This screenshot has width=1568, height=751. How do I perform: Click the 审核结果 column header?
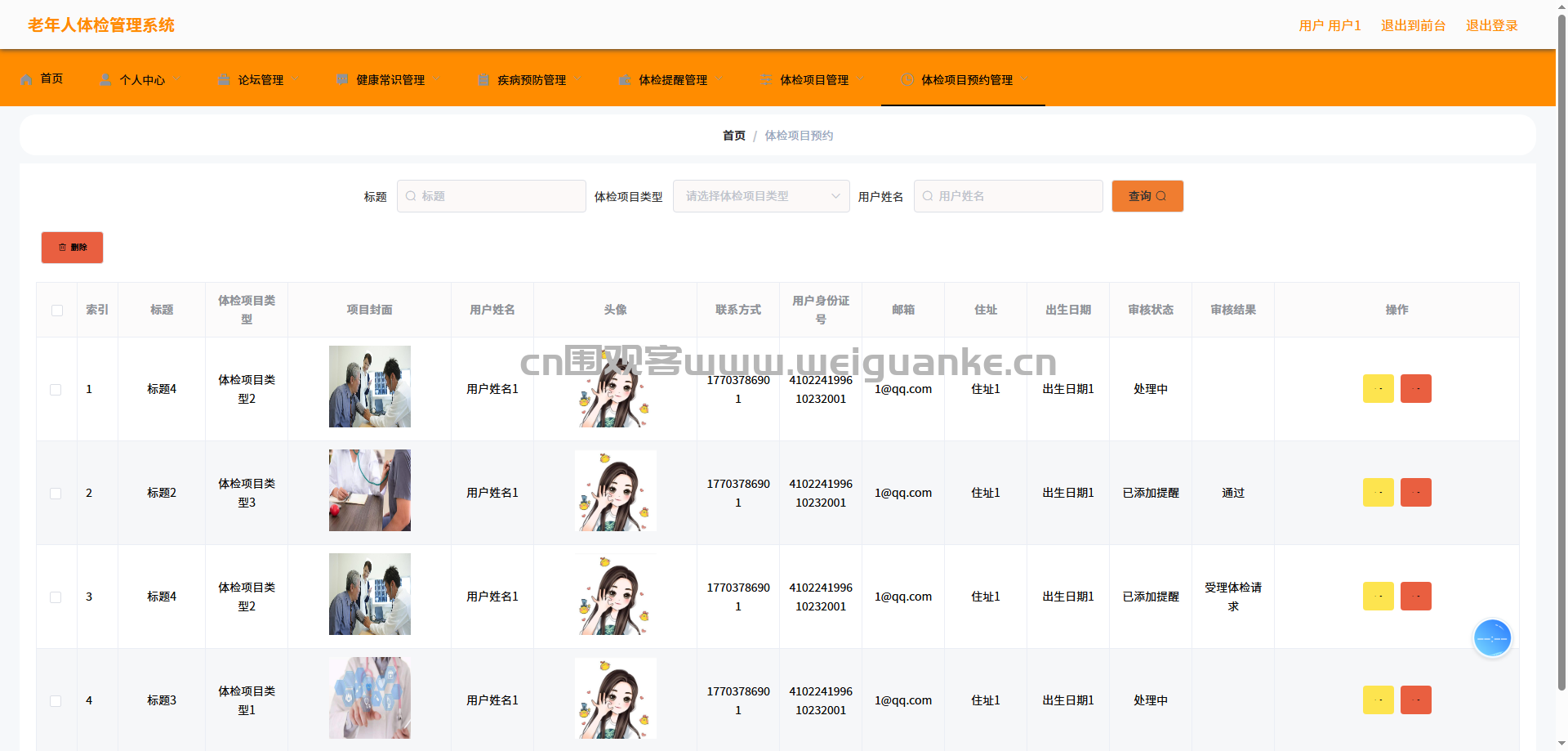click(x=1233, y=310)
